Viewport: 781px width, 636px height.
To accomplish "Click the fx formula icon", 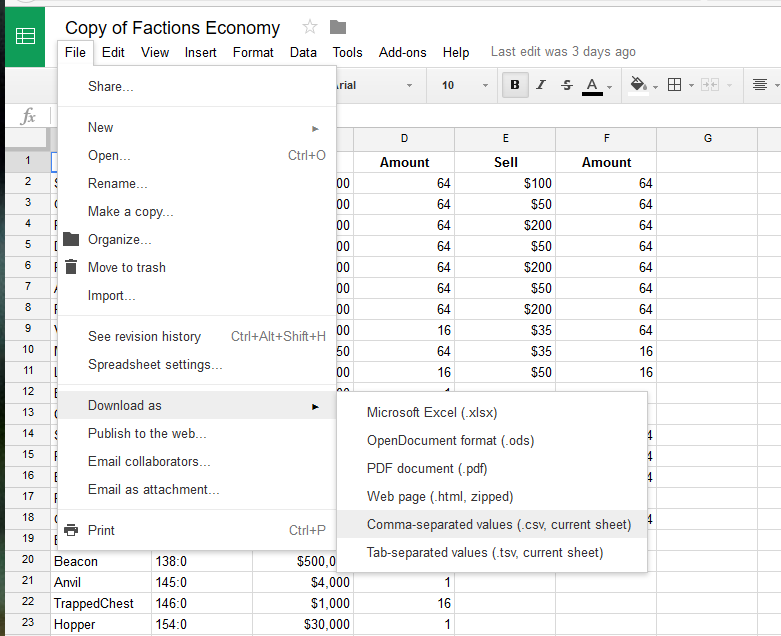I will pyautogui.click(x=28, y=116).
